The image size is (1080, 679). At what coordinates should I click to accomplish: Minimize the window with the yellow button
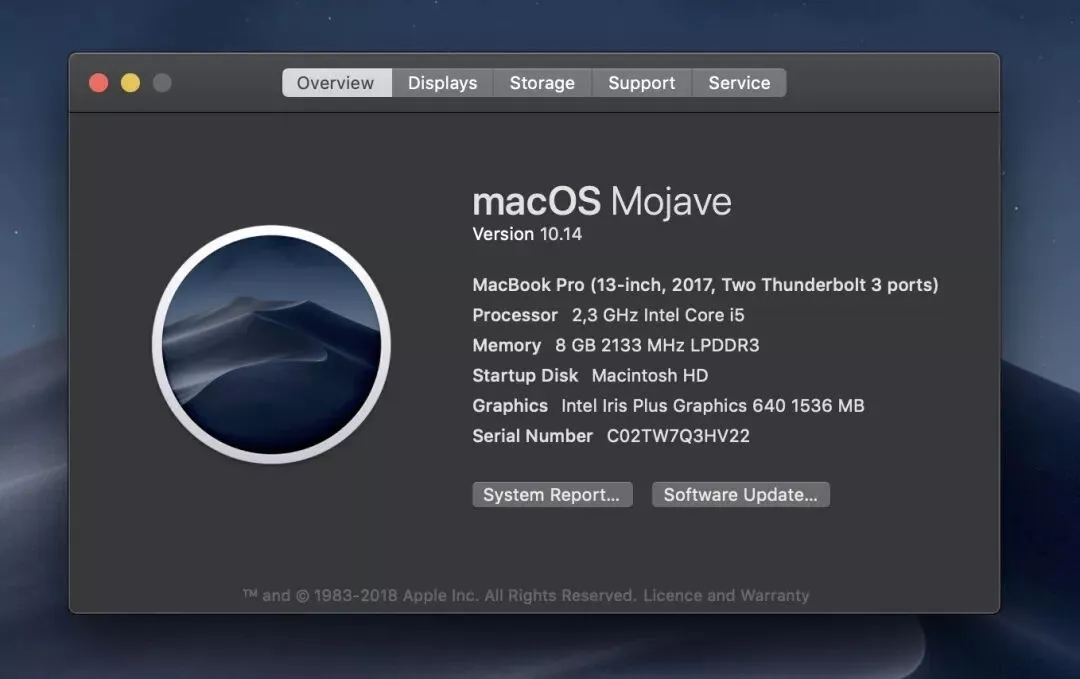pyautogui.click(x=130, y=83)
